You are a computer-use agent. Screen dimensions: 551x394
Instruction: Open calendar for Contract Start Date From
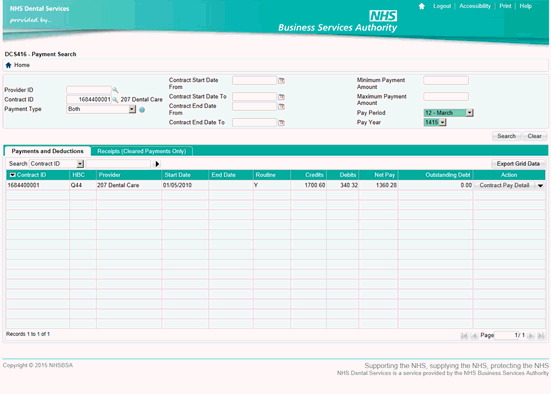281,80
